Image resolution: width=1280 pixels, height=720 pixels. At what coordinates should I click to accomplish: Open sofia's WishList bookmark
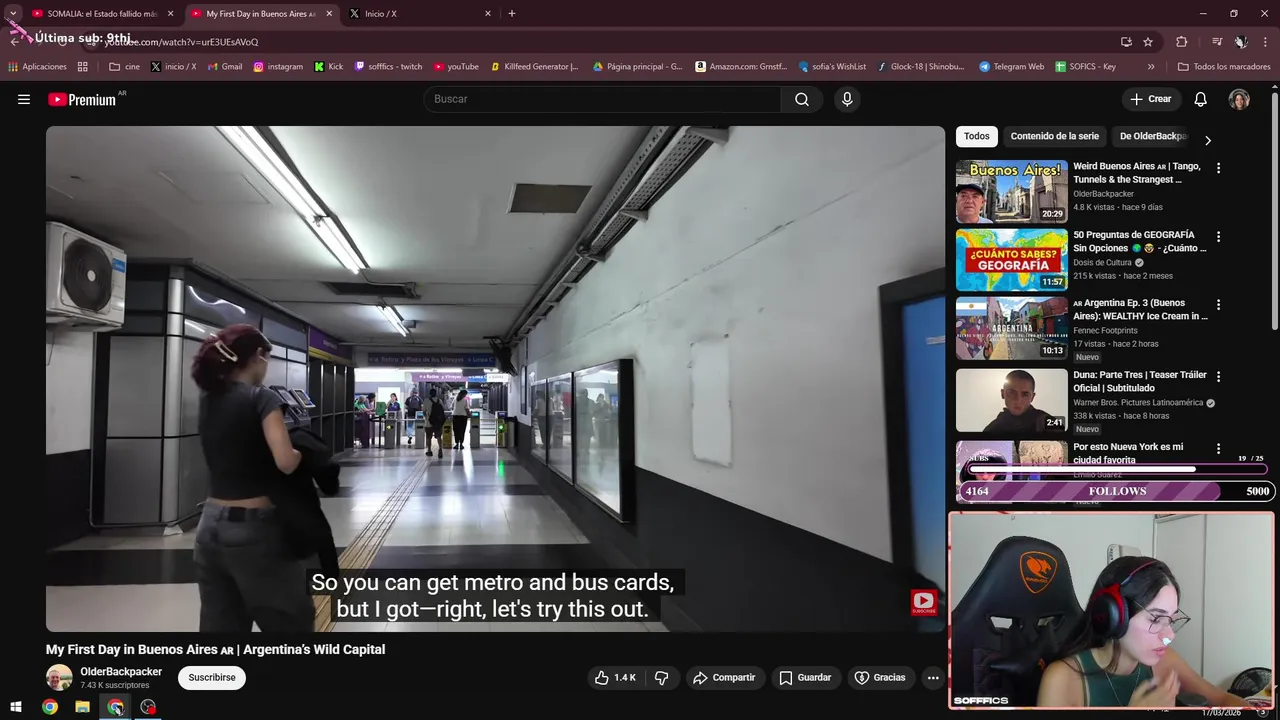pyautogui.click(x=832, y=67)
